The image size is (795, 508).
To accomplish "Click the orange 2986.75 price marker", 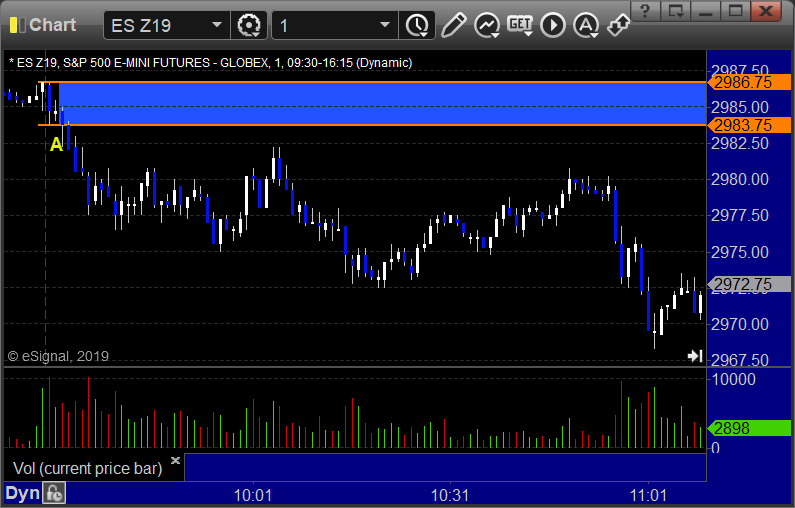I will tap(749, 82).
